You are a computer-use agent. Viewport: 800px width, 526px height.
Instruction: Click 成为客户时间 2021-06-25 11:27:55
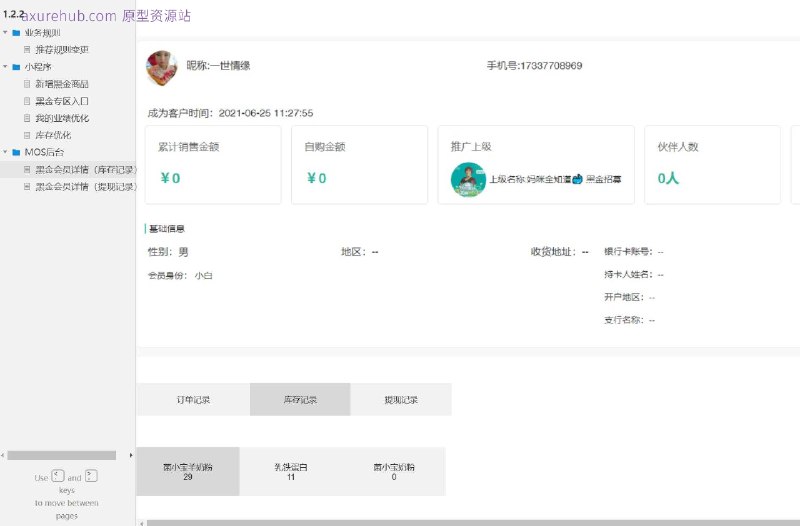(x=230, y=113)
